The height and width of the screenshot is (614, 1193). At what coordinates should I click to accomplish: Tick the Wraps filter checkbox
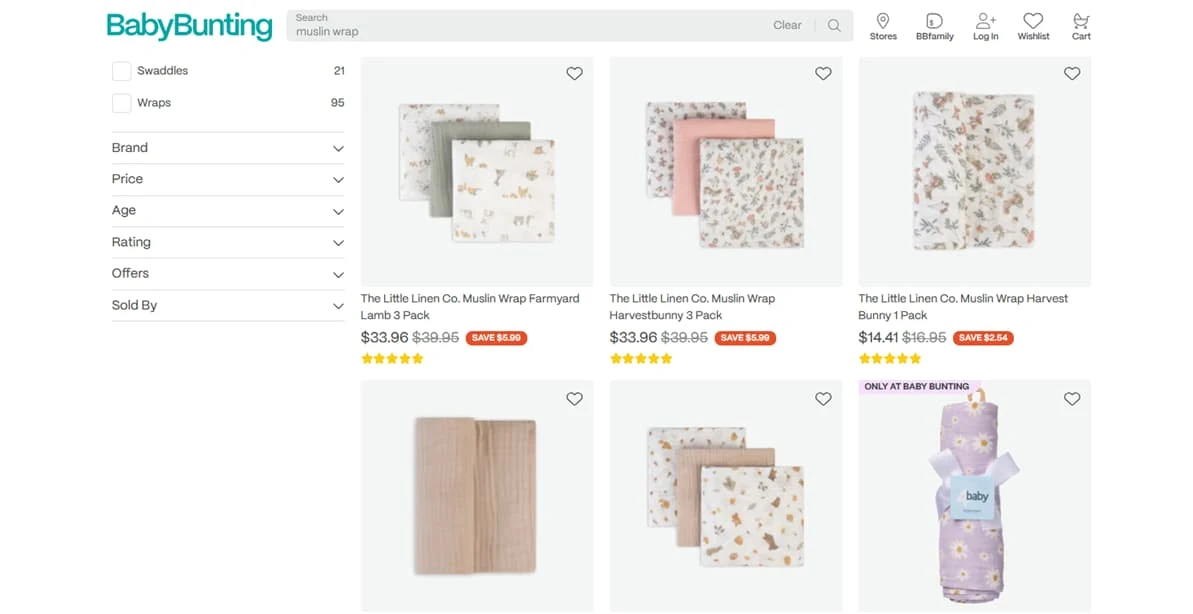tap(122, 103)
